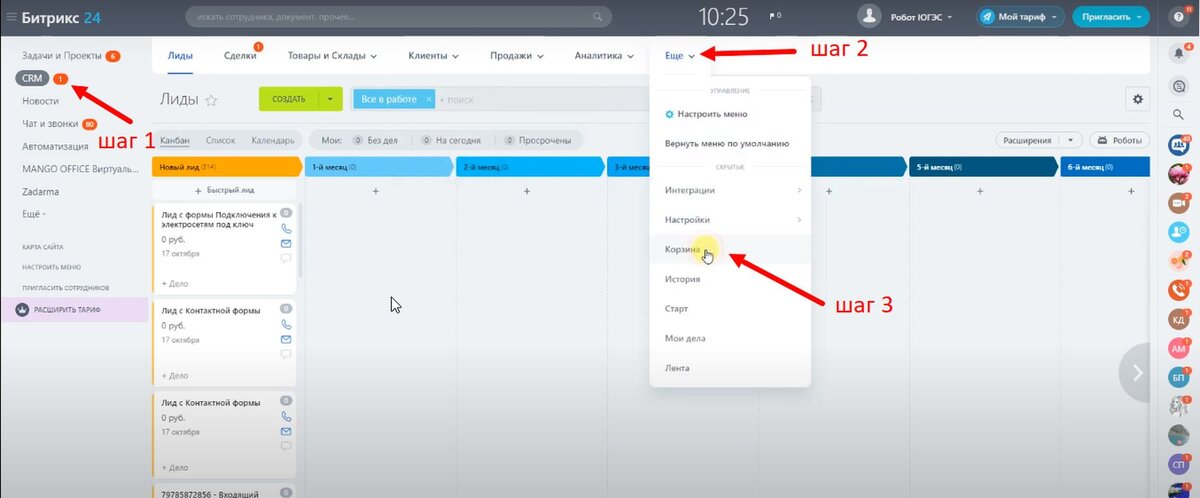Click Быстрый лид to add a lead
The image size is (1200, 498).
tap(225, 190)
